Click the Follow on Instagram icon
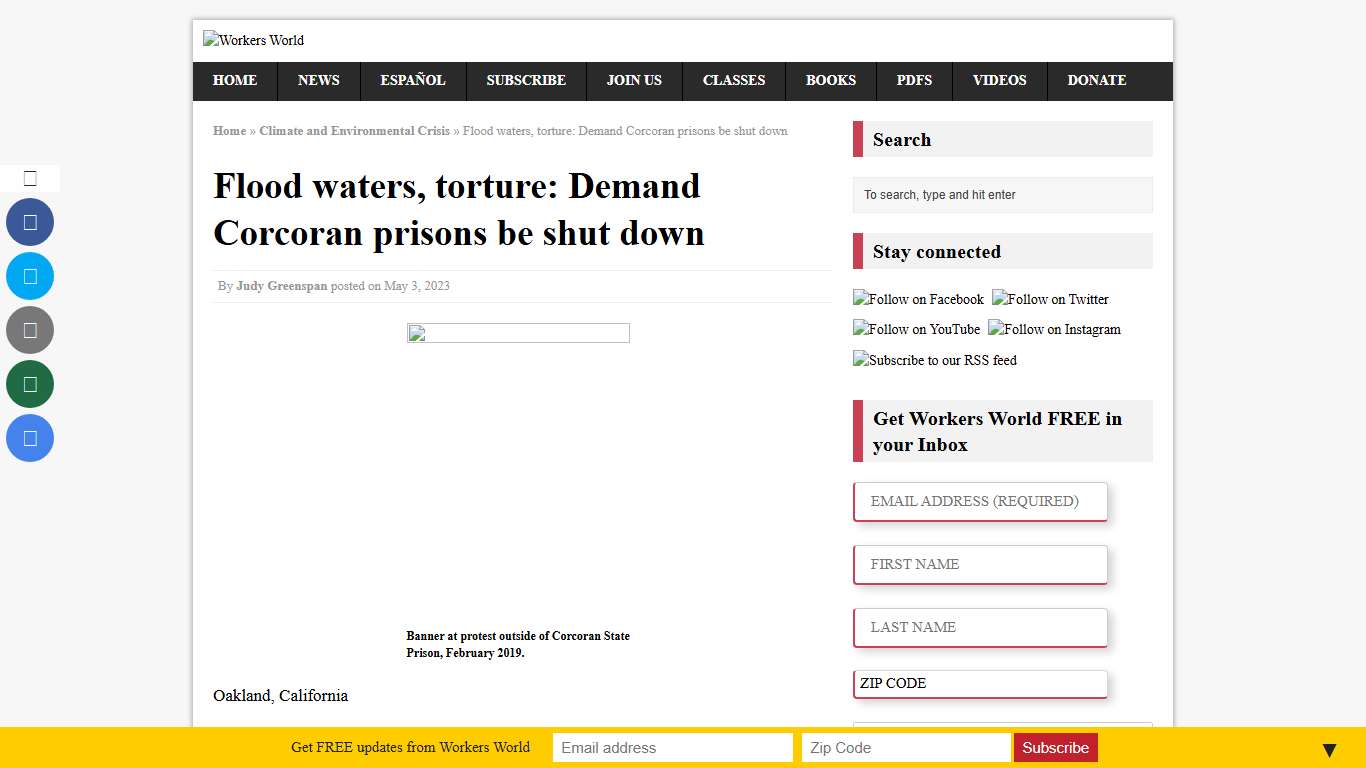Screen dimensions: 1366x768 pos(1054,329)
